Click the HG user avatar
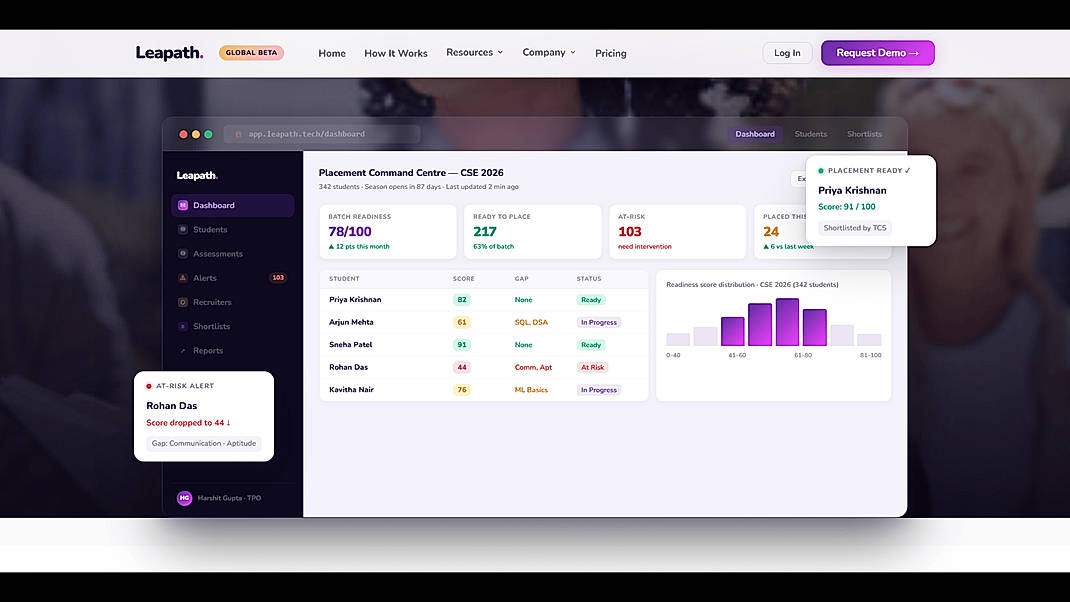 tap(184, 498)
